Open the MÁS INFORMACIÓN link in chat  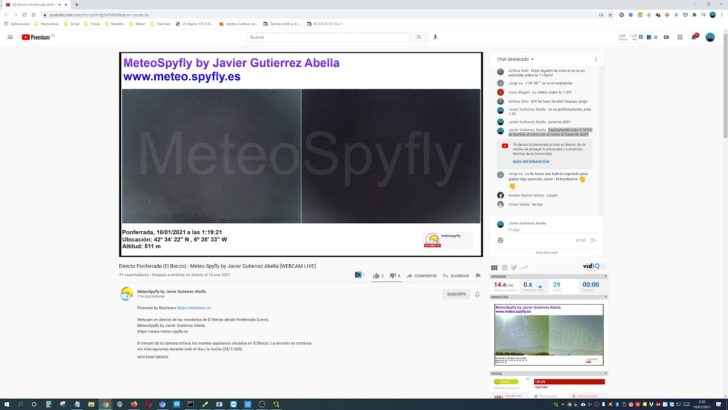point(531,160)
